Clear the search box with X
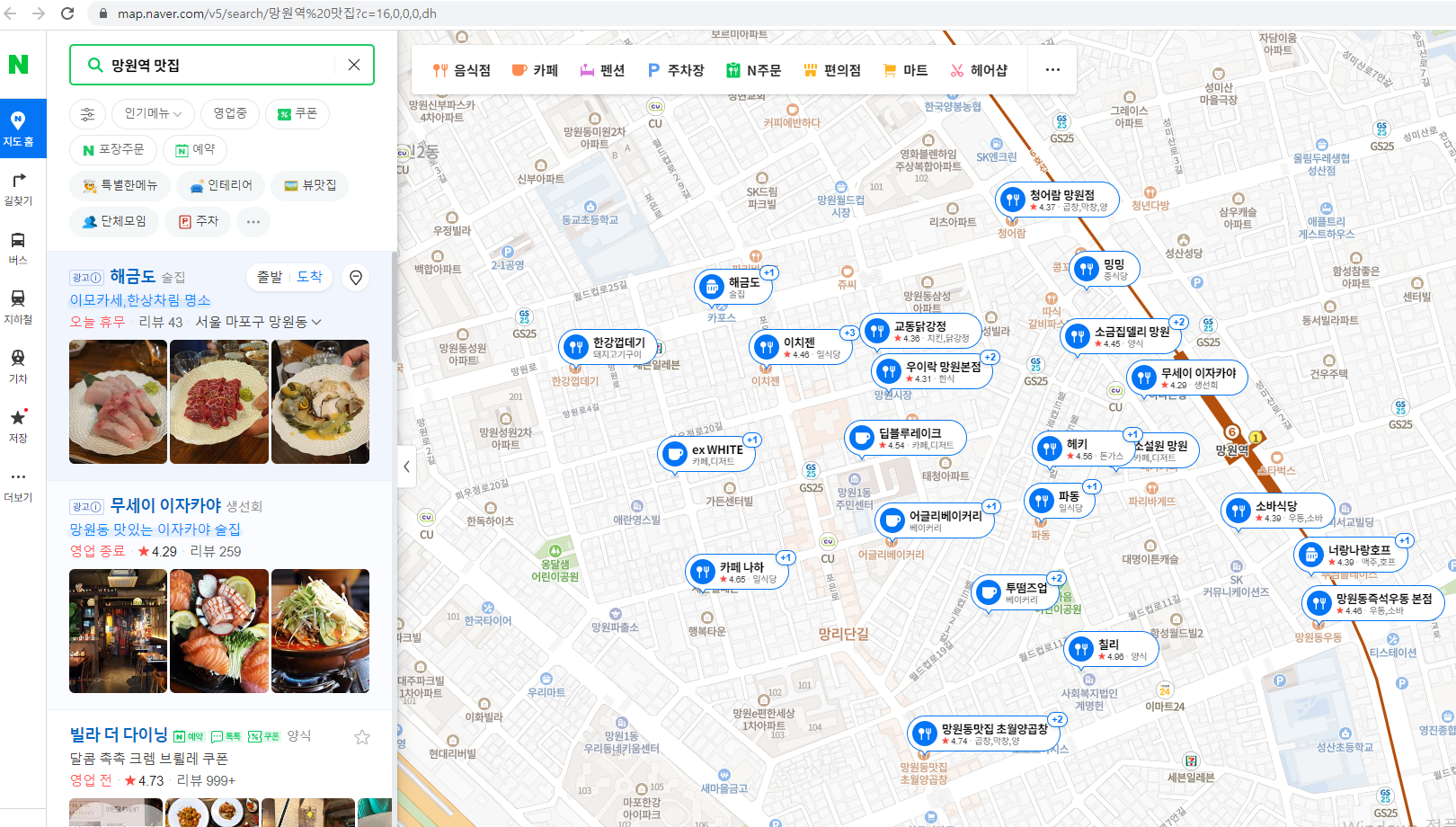The image size is (1456, 827). 354,65
